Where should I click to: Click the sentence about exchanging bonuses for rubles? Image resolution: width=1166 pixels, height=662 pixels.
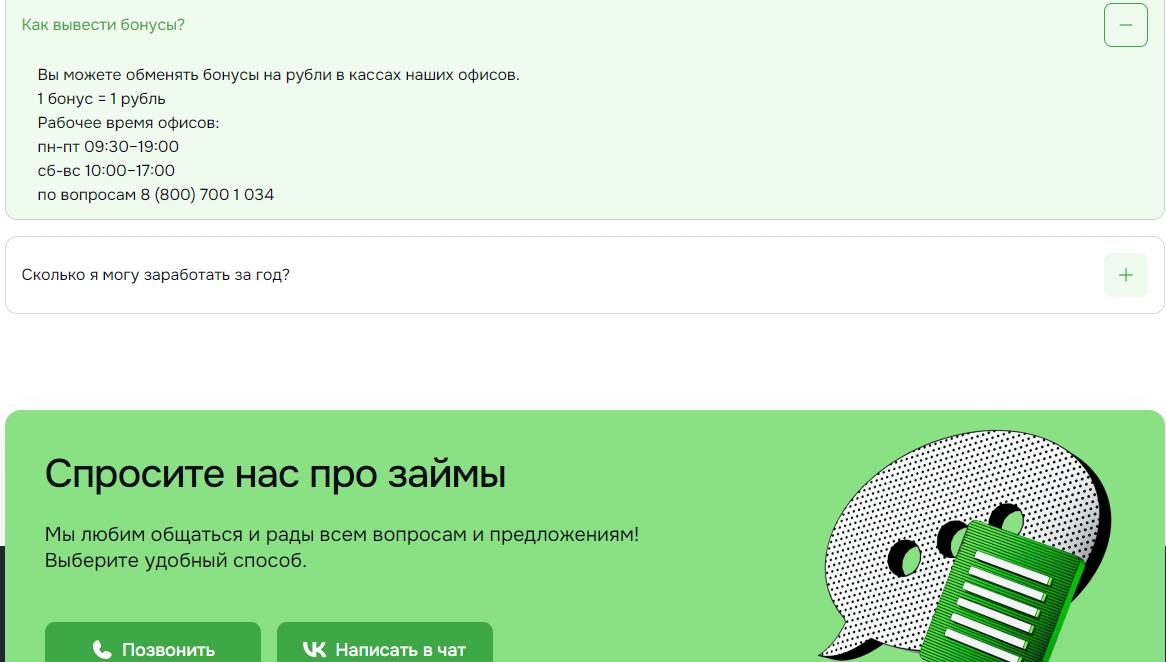(278, 75)
